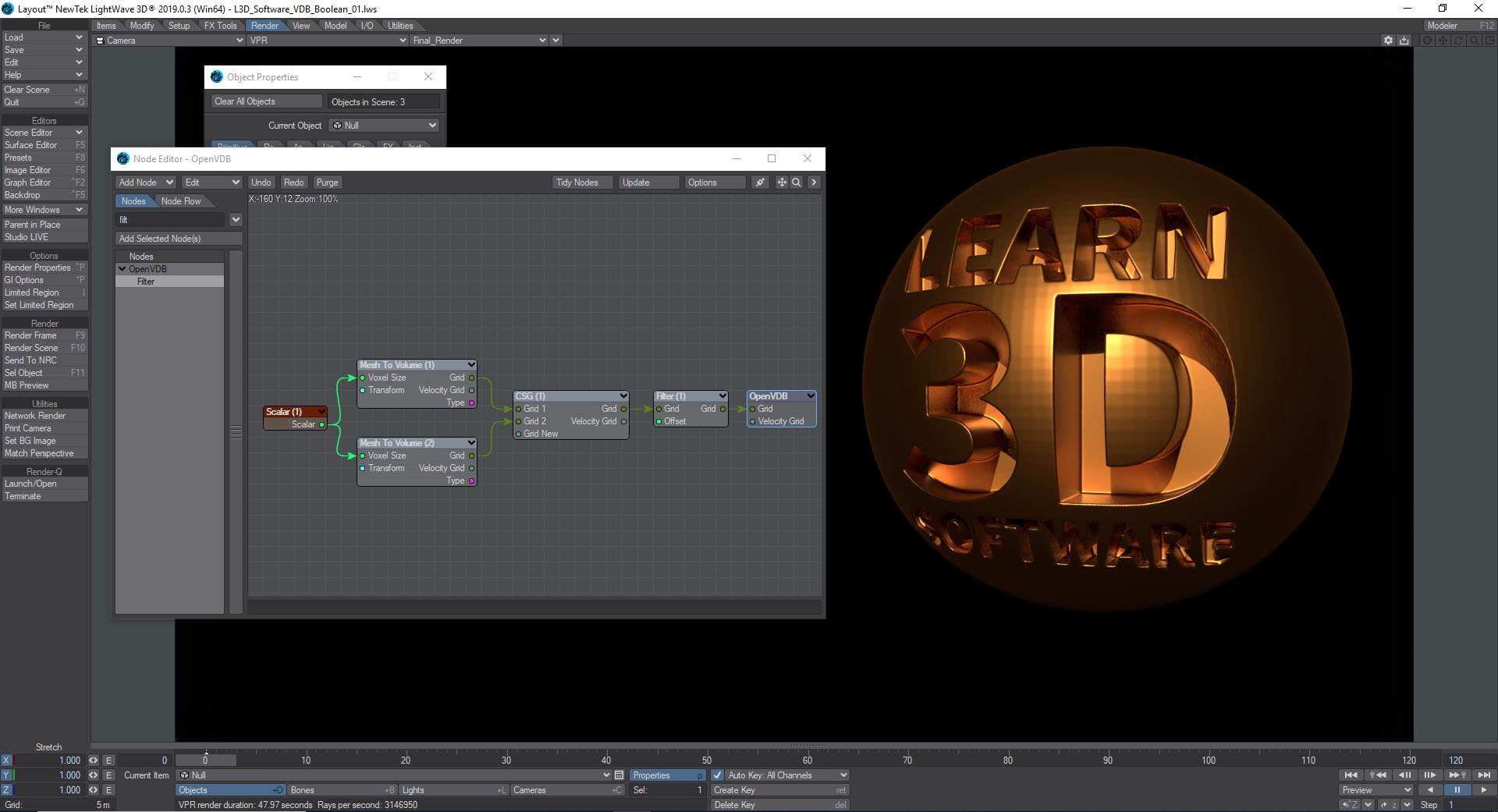Collapse the OpenVDB tree group

click(x=122, y=269)
